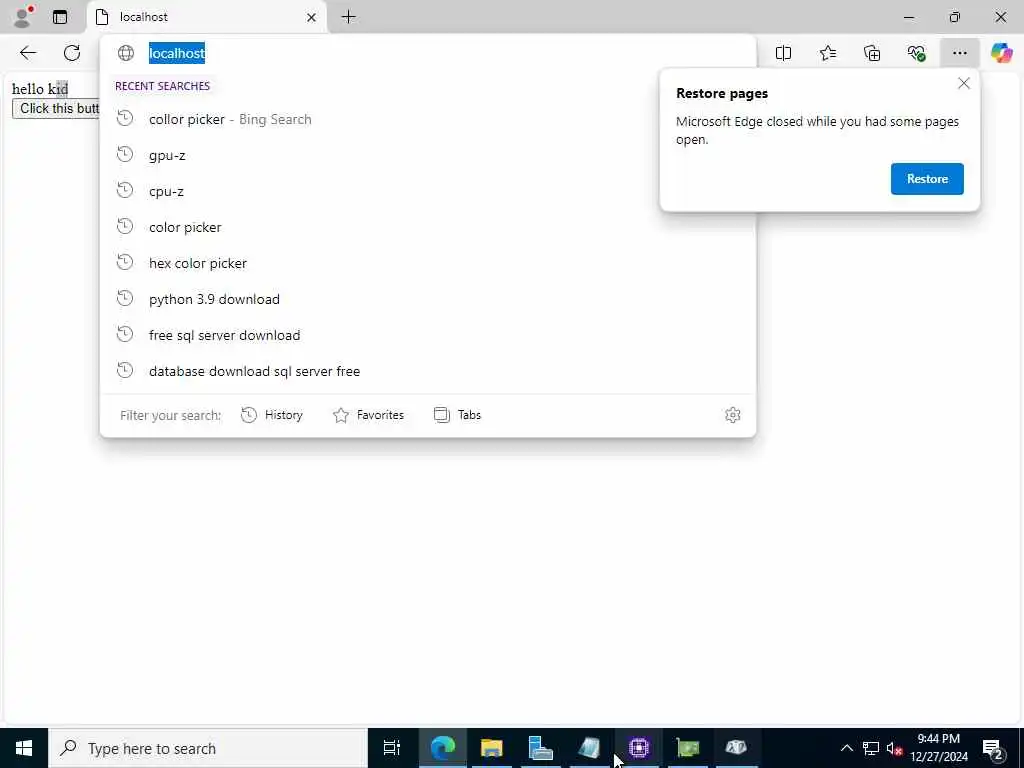This screenshot has height=768, width=1024.
Task: Open the Windows Start menu
Action: click(24, 748)
